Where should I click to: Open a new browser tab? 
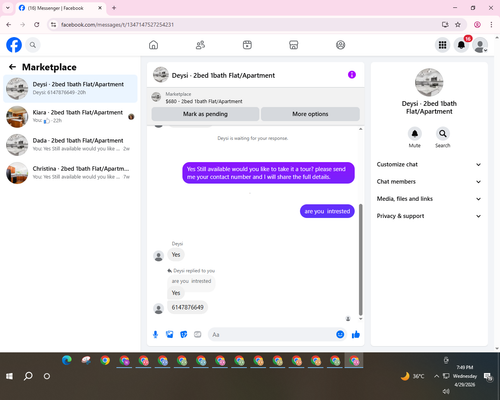[114, 8]
